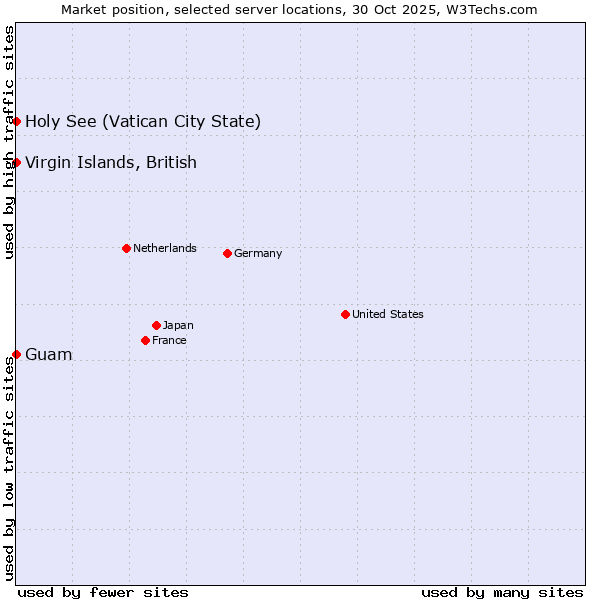Select the Guam data point marker

(x=17, y=354)
